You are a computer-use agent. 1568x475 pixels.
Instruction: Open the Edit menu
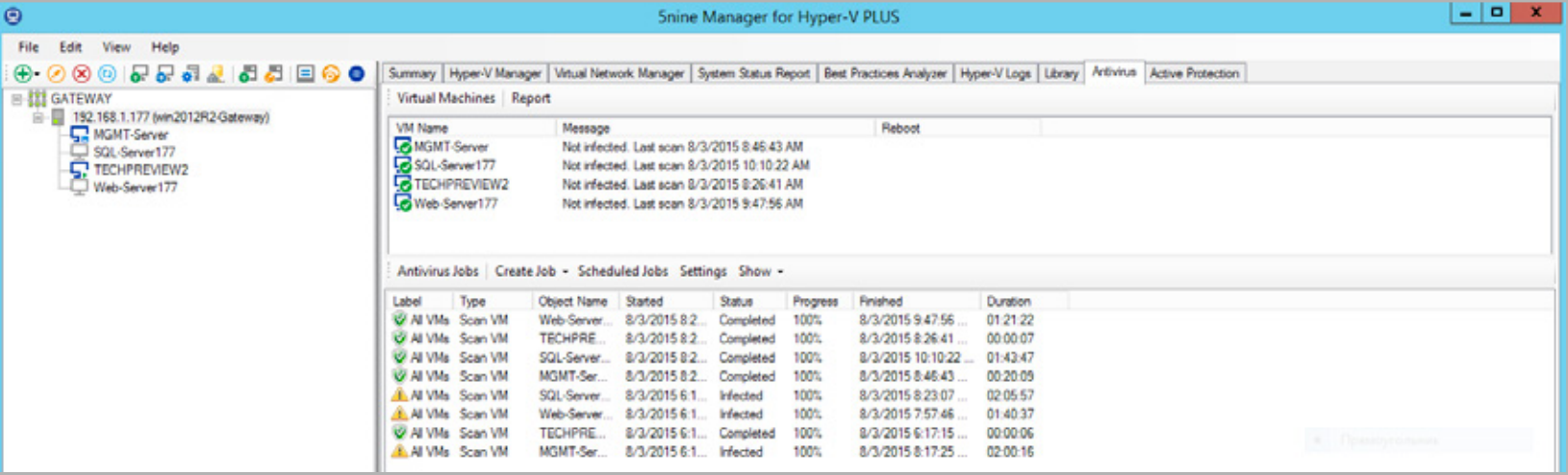point(70,47)
